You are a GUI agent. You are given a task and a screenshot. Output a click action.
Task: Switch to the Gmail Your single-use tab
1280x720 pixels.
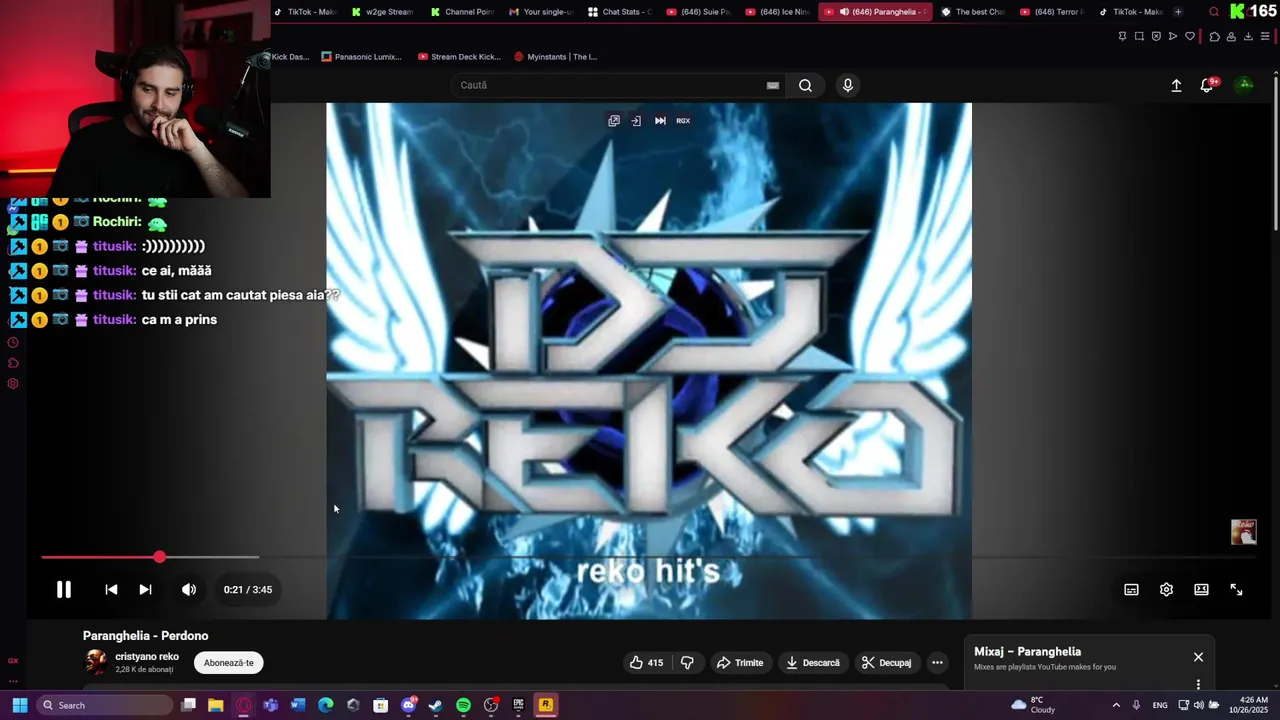click(x=540, y=12)
